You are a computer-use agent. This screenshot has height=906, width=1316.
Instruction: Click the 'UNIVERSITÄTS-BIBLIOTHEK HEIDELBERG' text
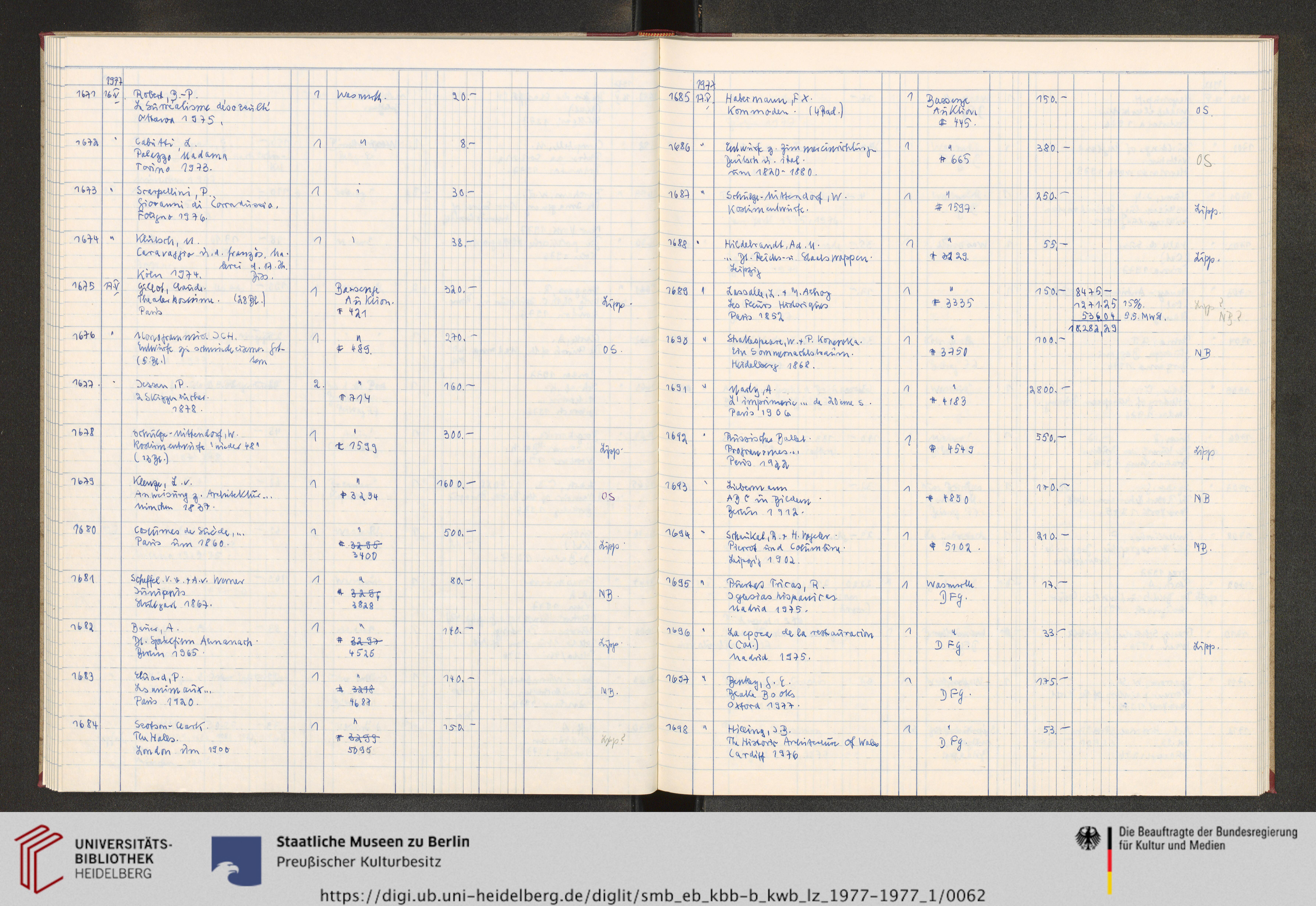tap(123, 859)
